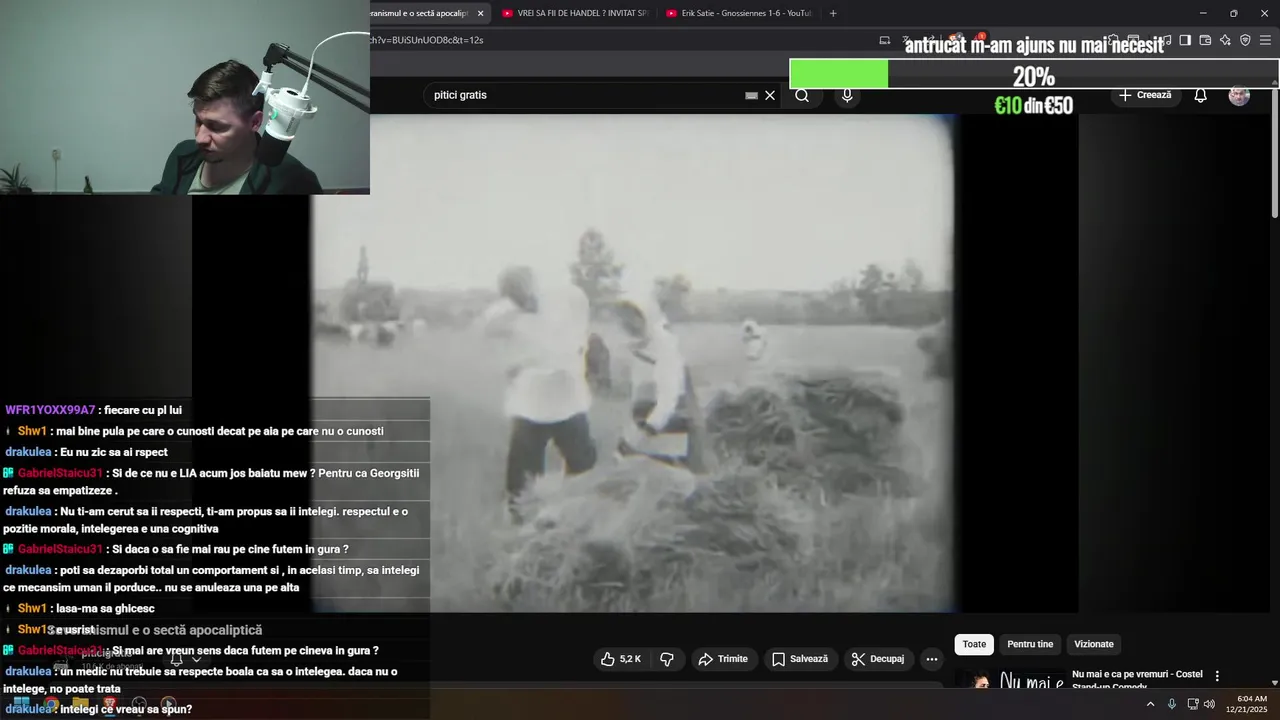Open the 'Nu mai e' video thumbnail
Screen dimensions: 1280x720
(x=1009, y=681)
